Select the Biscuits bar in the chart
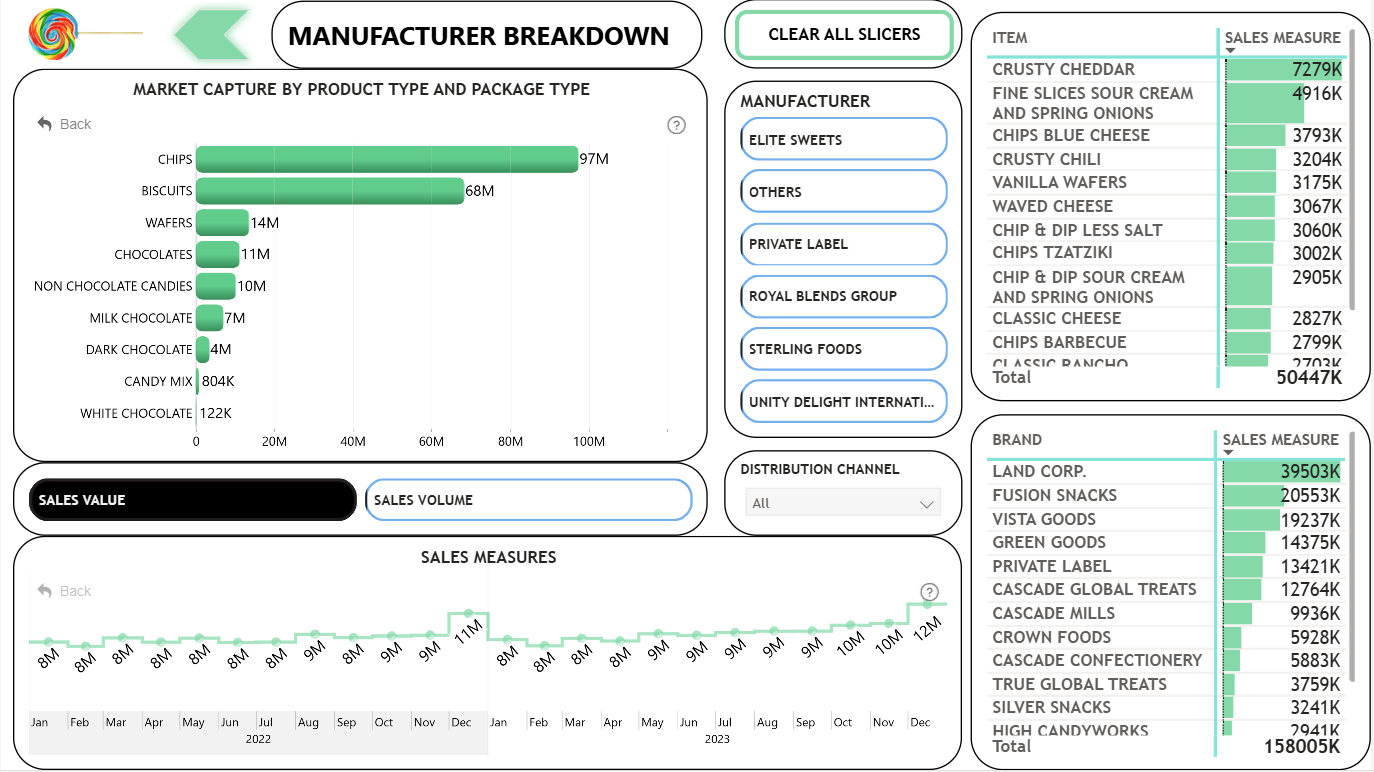This screenshot has height=772, width=1374. click(330, 190)
